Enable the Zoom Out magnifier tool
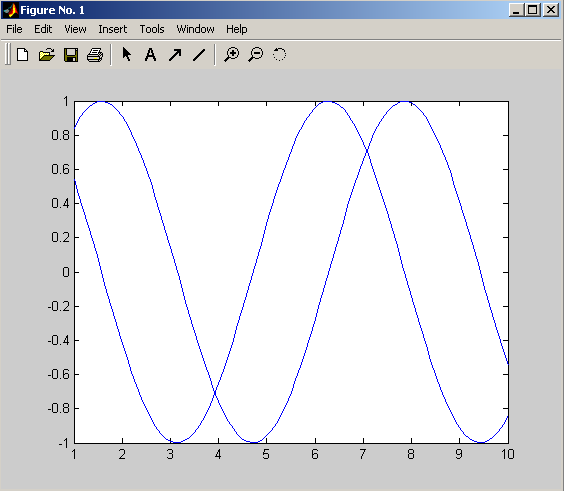 click(x=255, y=55)
